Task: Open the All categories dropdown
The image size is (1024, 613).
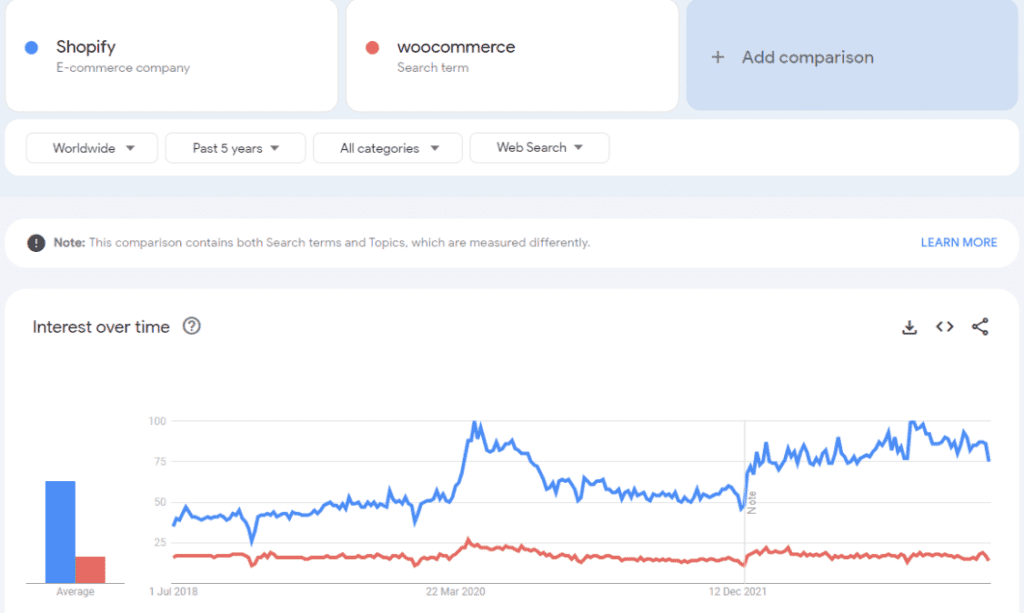Action: point(388,148)
